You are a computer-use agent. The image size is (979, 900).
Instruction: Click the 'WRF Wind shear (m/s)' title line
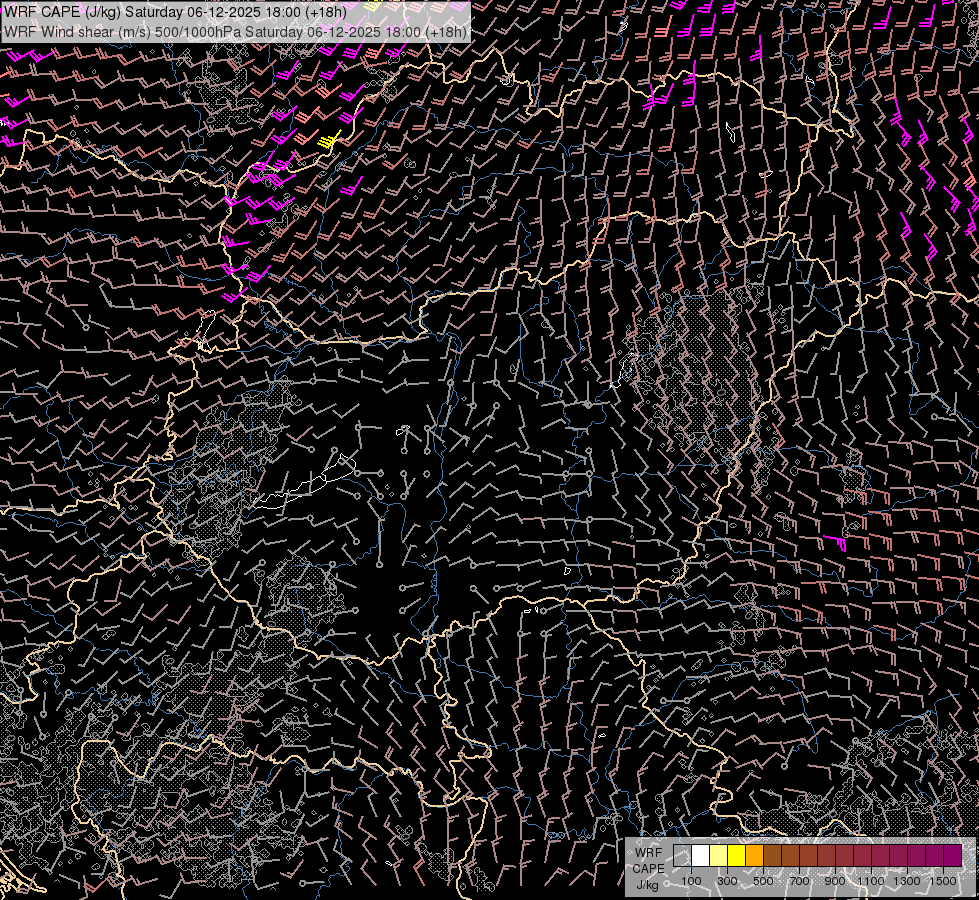(x=235, y=32)
